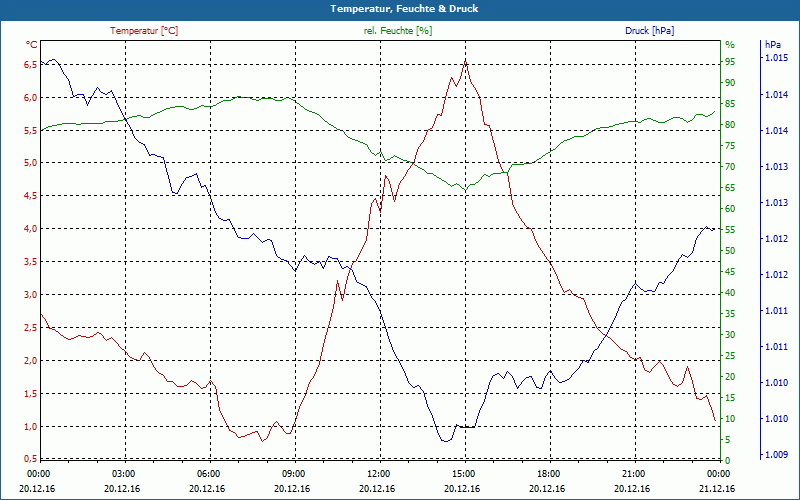Viewport: 800px width, 500px height.
Task: Click the 65 humidity axis value
Action: [730, 188]
